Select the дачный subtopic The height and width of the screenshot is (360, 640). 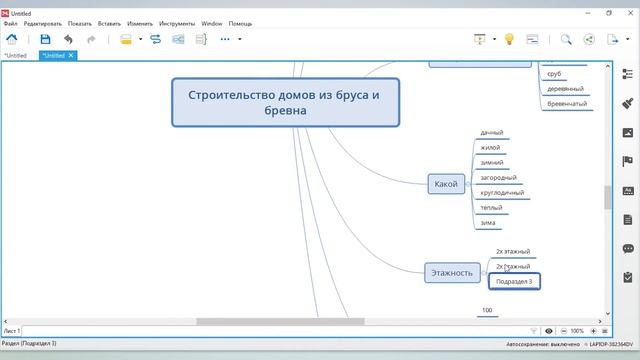tap(492, 133)
